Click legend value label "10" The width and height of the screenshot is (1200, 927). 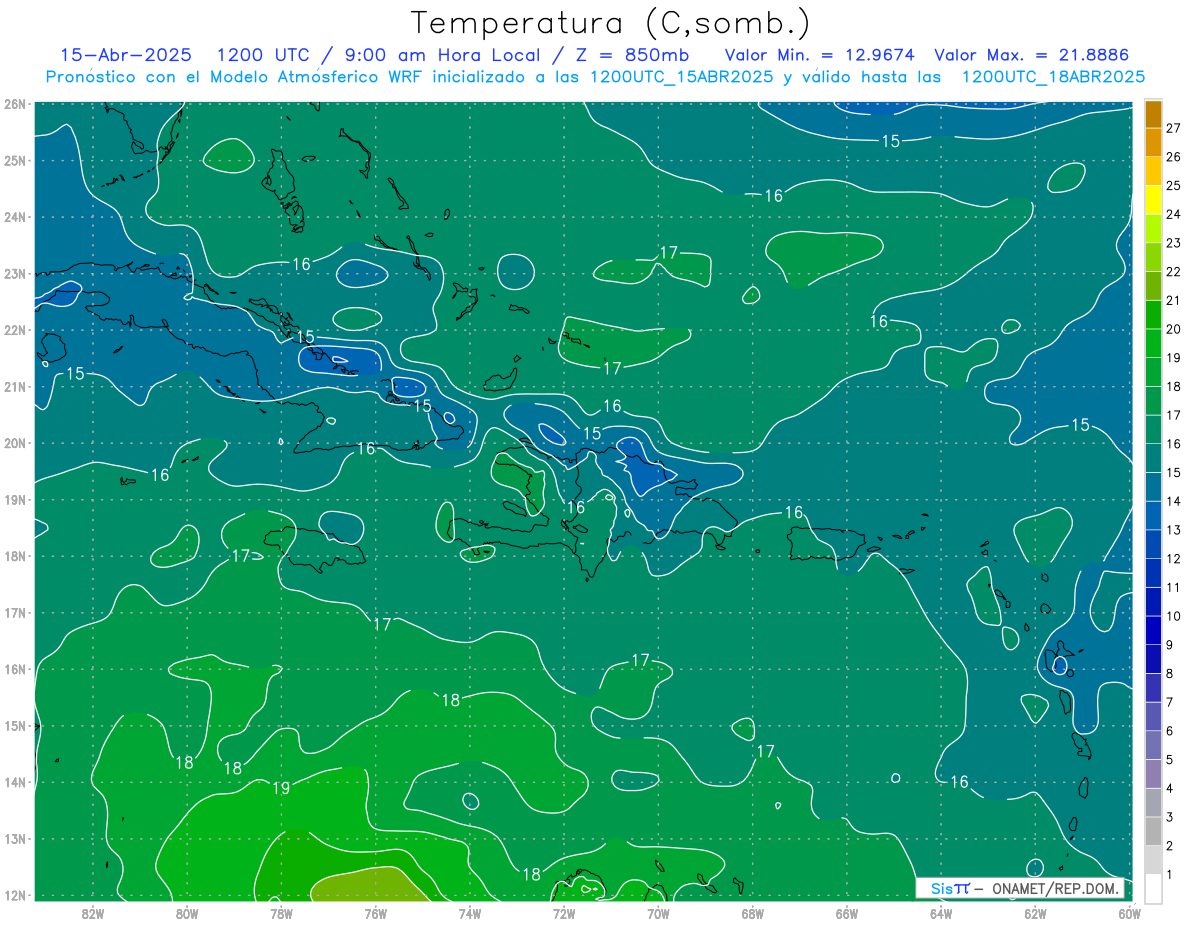1174,616
